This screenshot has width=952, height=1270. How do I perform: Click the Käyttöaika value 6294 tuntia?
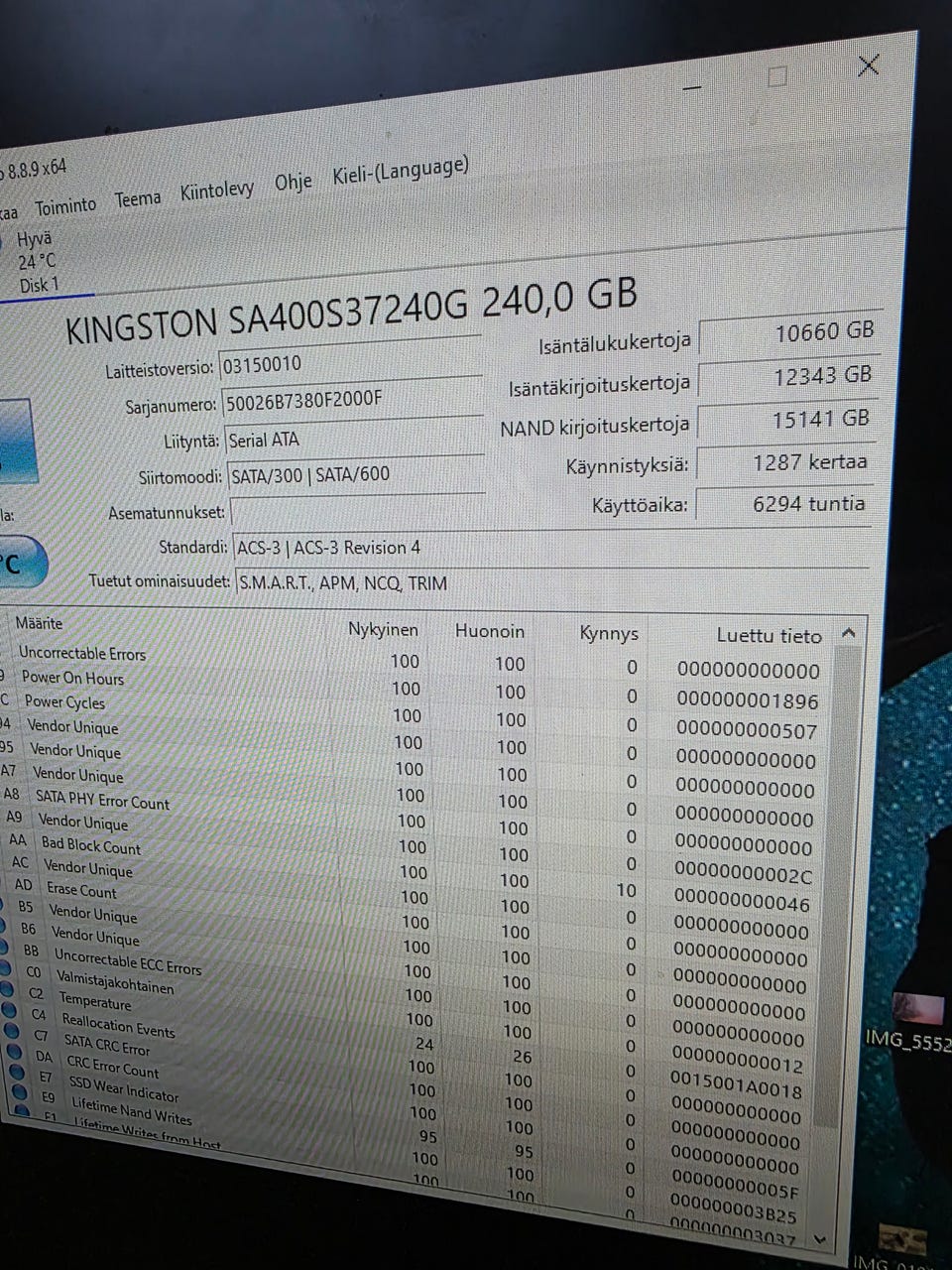click(x=782, y=504)
